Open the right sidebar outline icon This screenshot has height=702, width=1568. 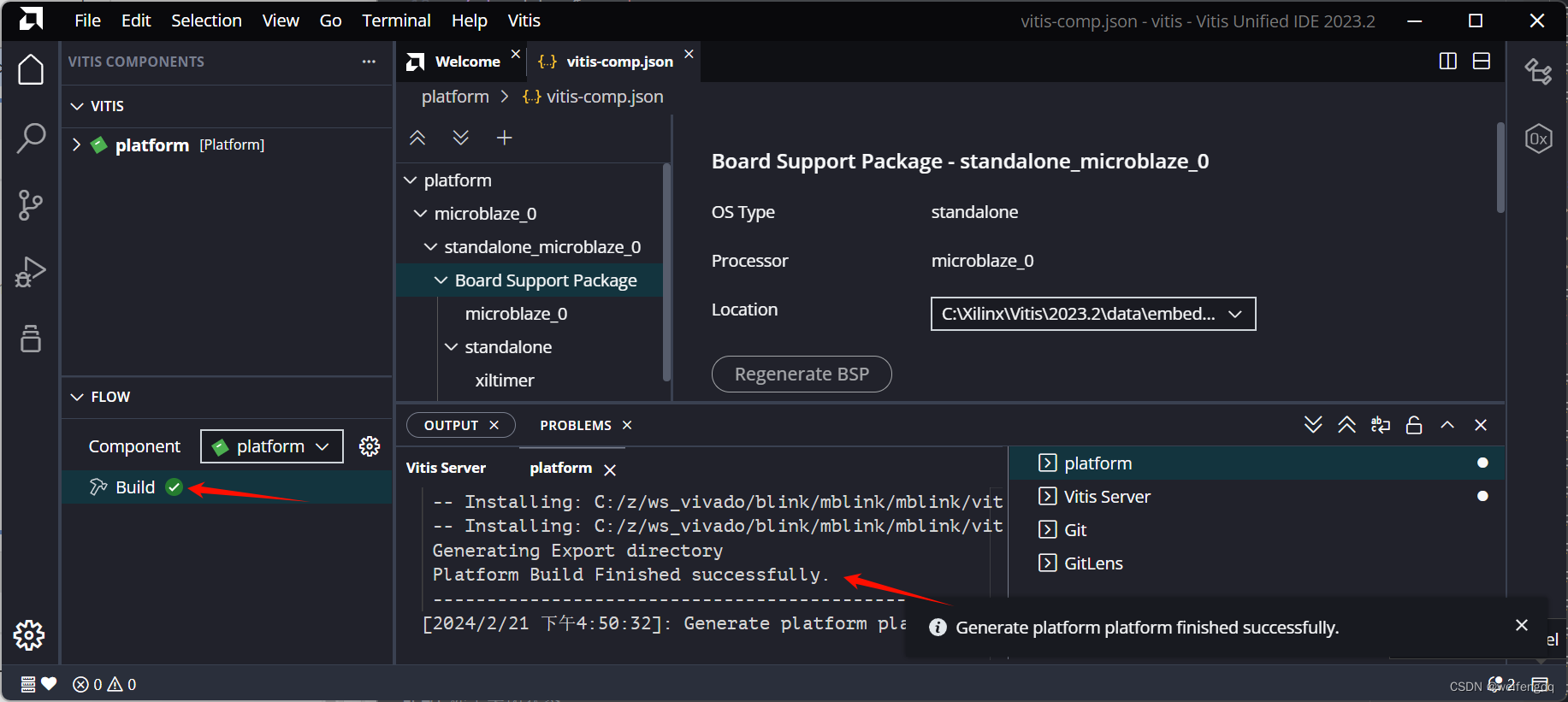[x=1539, y=71]
